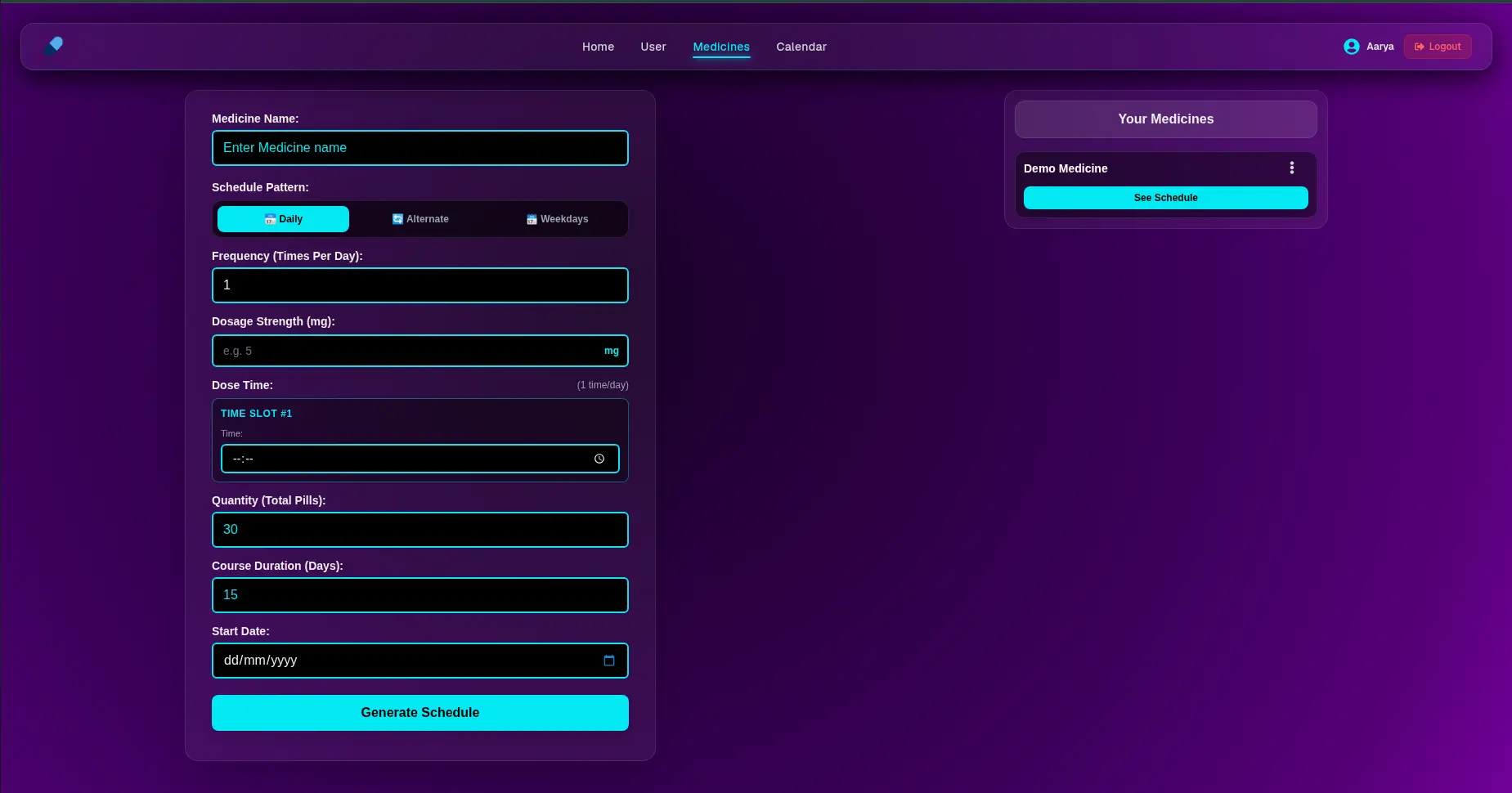Click the Generate Schedule button

tap(420, 713)
